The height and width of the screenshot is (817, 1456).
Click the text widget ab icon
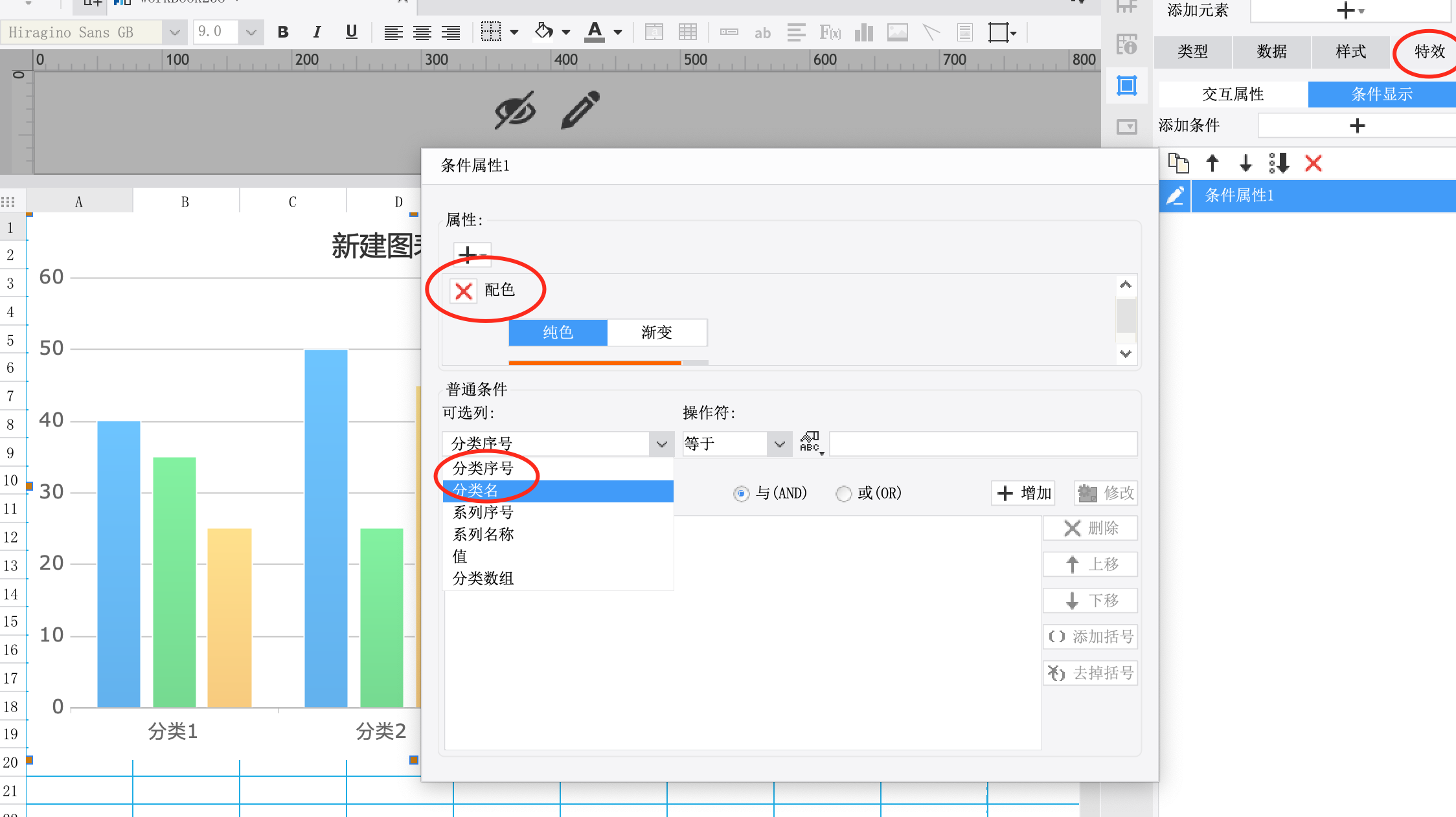(x=762, y=32)
